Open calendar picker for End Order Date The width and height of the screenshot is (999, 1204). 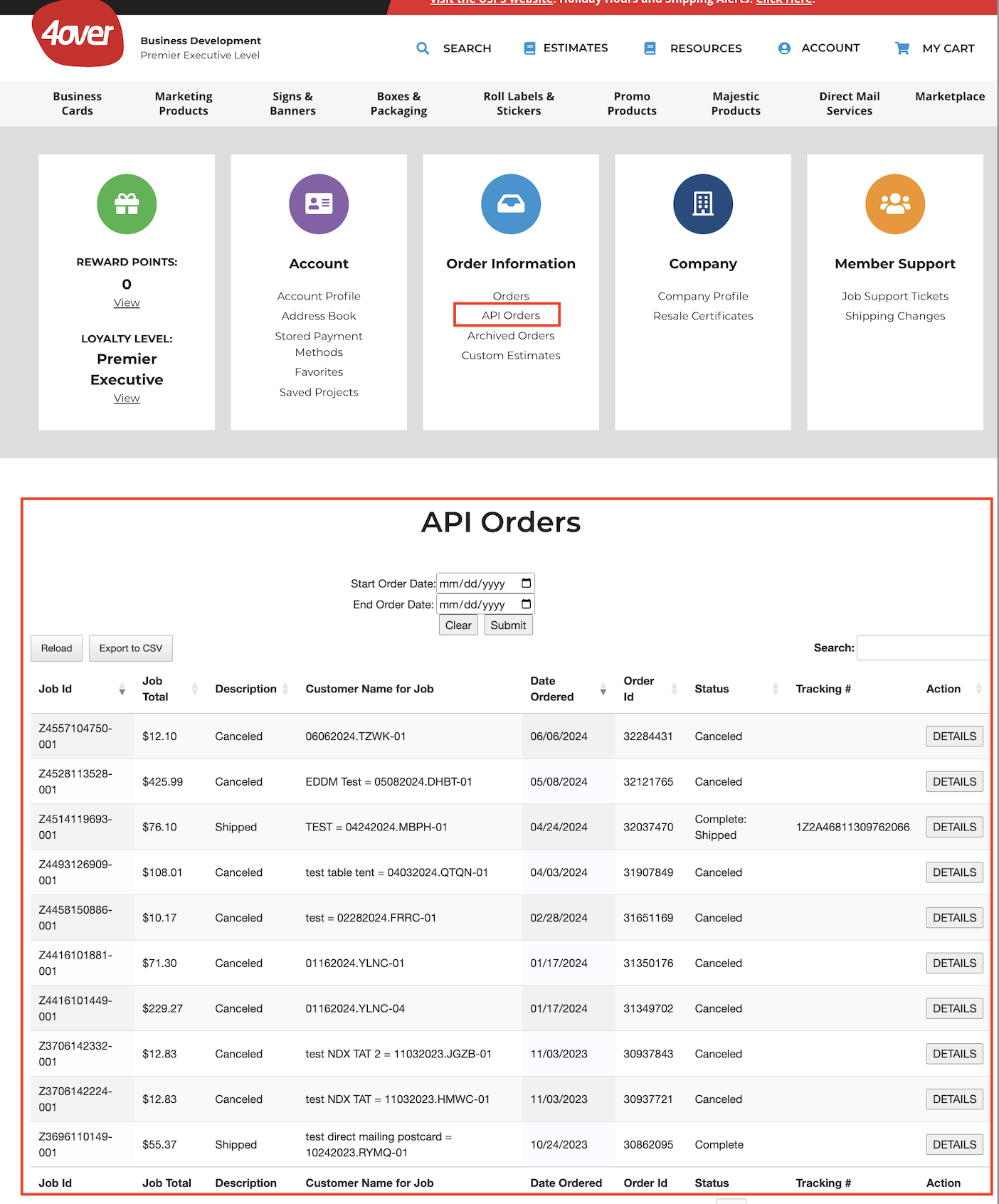(x=527, y=604)
